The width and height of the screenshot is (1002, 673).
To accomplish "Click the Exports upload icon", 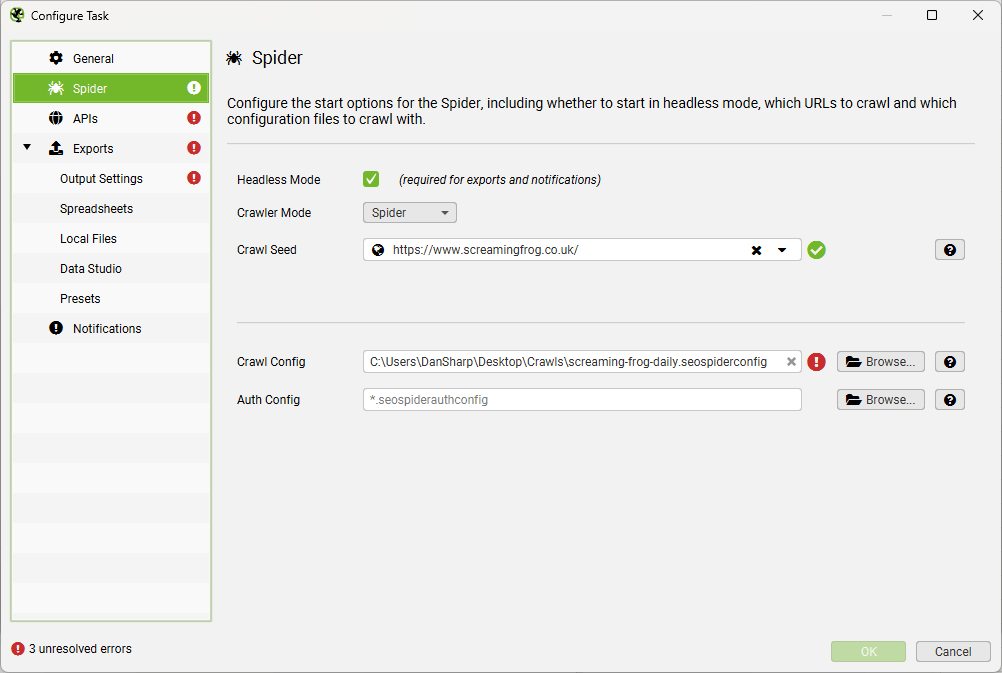I will pos(56,148).
